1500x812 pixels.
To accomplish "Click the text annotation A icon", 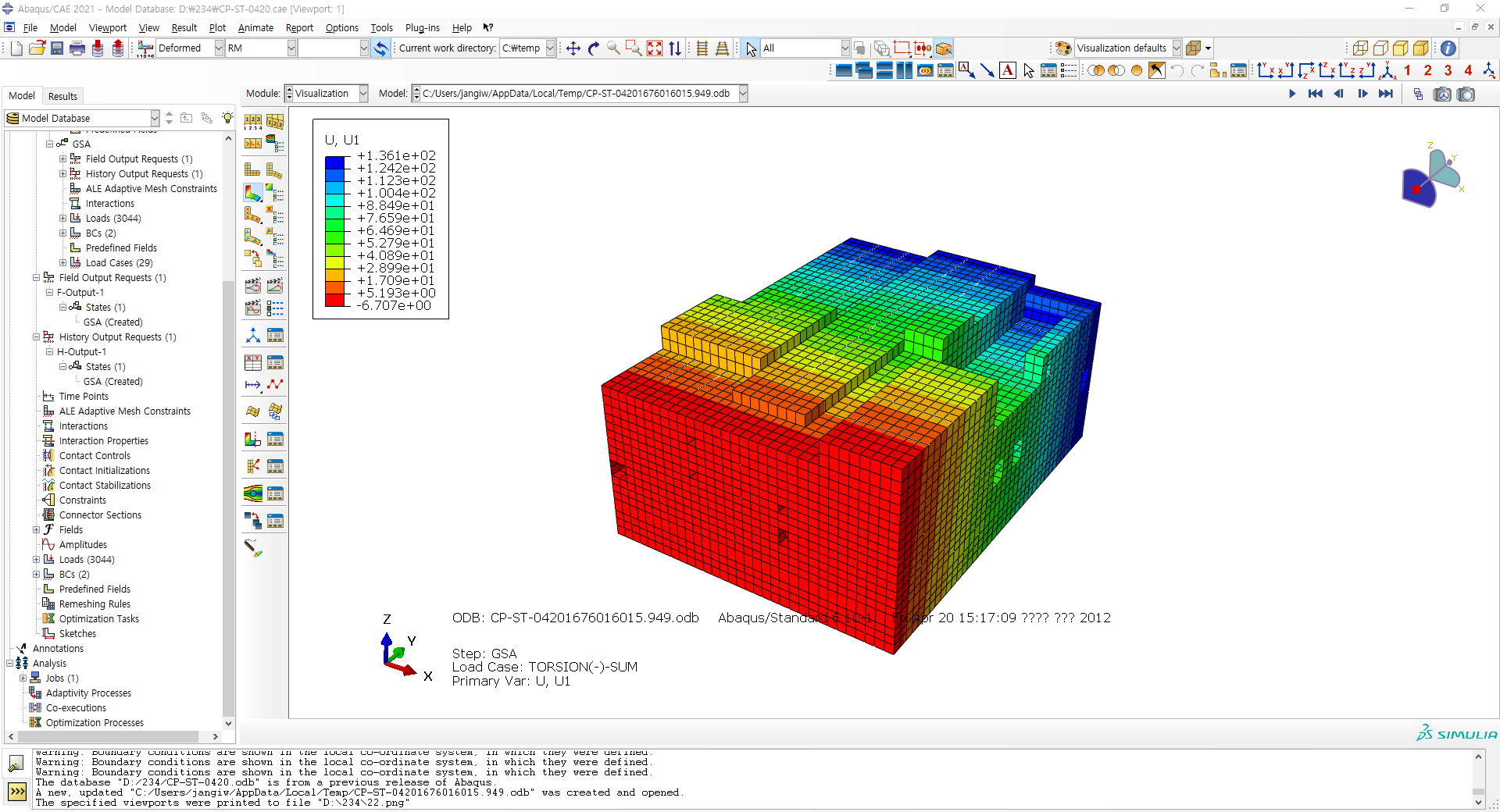I will pos(1008,71).
